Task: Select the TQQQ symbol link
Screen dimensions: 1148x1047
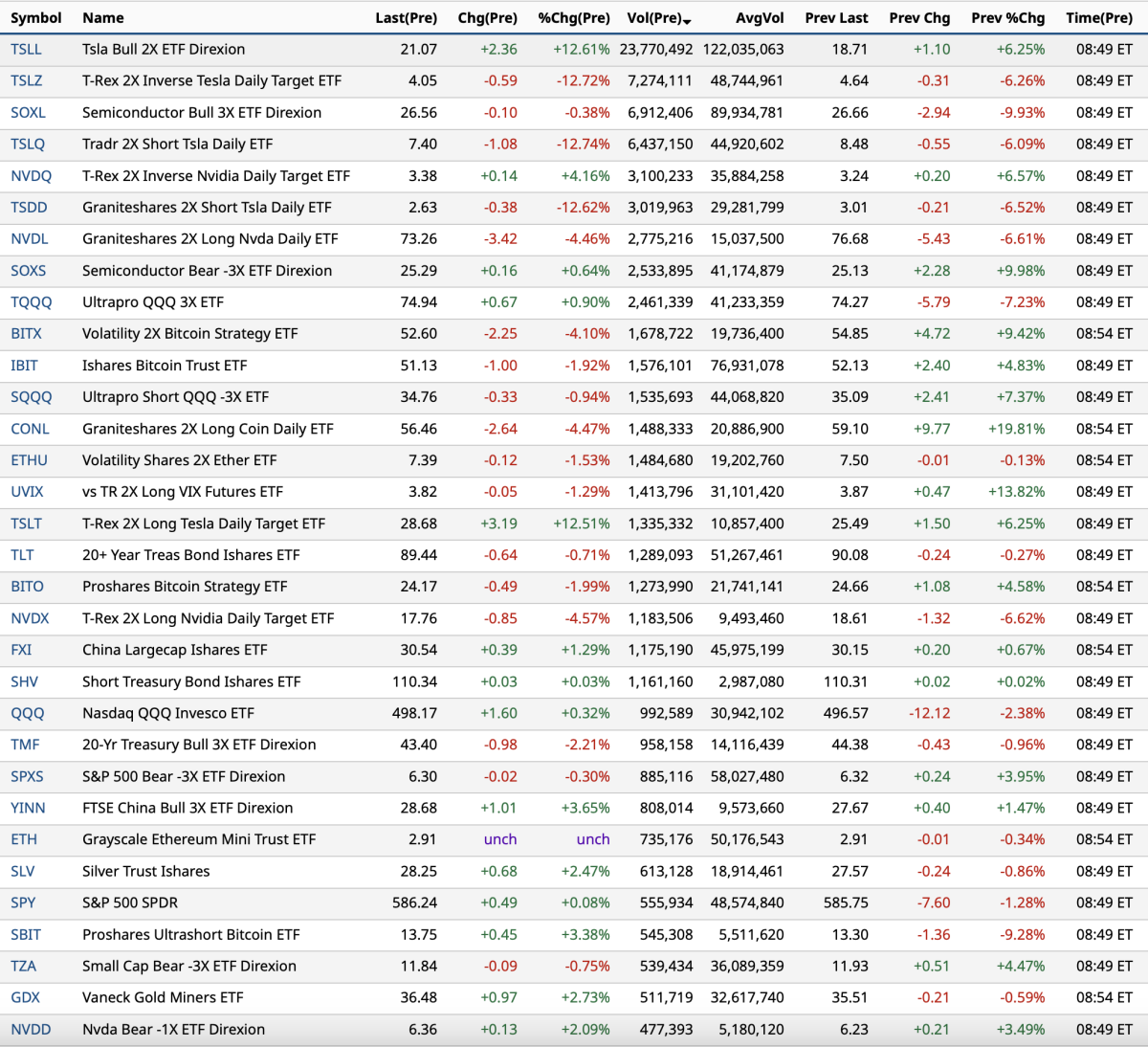Action: pyautogui.click(x=31, y=302)
